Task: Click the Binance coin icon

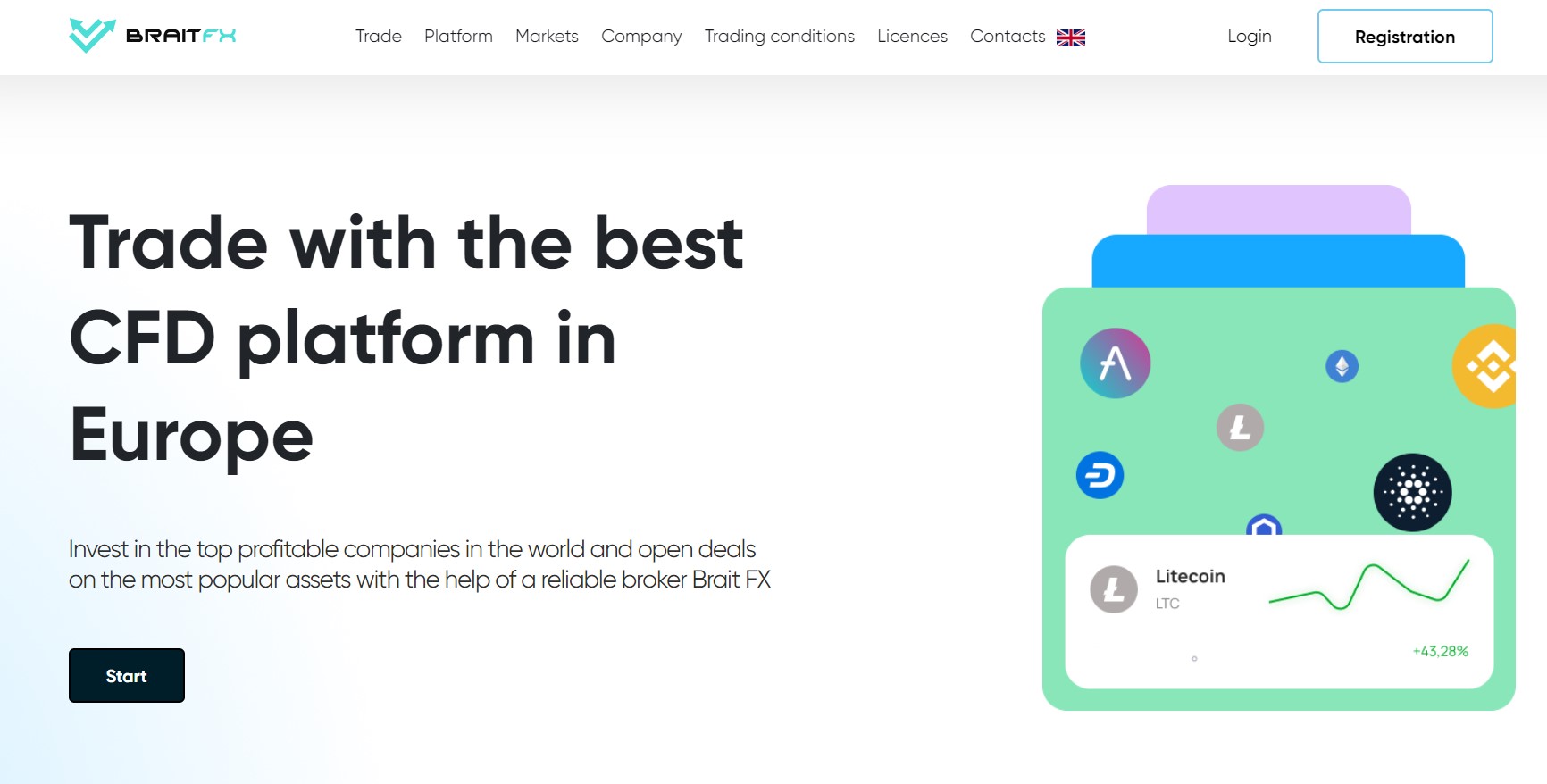Action: [x=1485, y=366]
